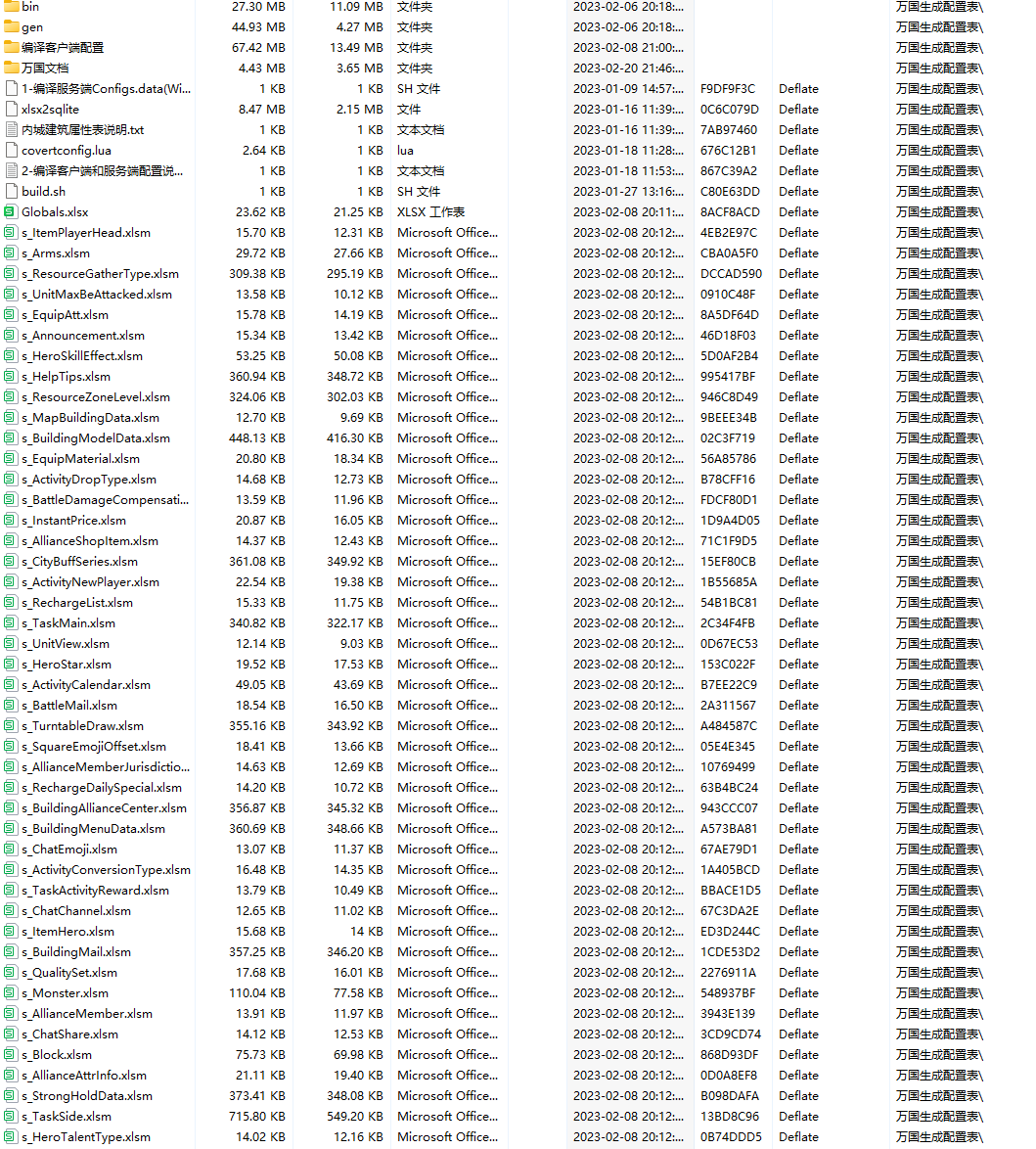
Task: Select s_BuildingModelData.xlsm in the list
Action: click(96, 437)
